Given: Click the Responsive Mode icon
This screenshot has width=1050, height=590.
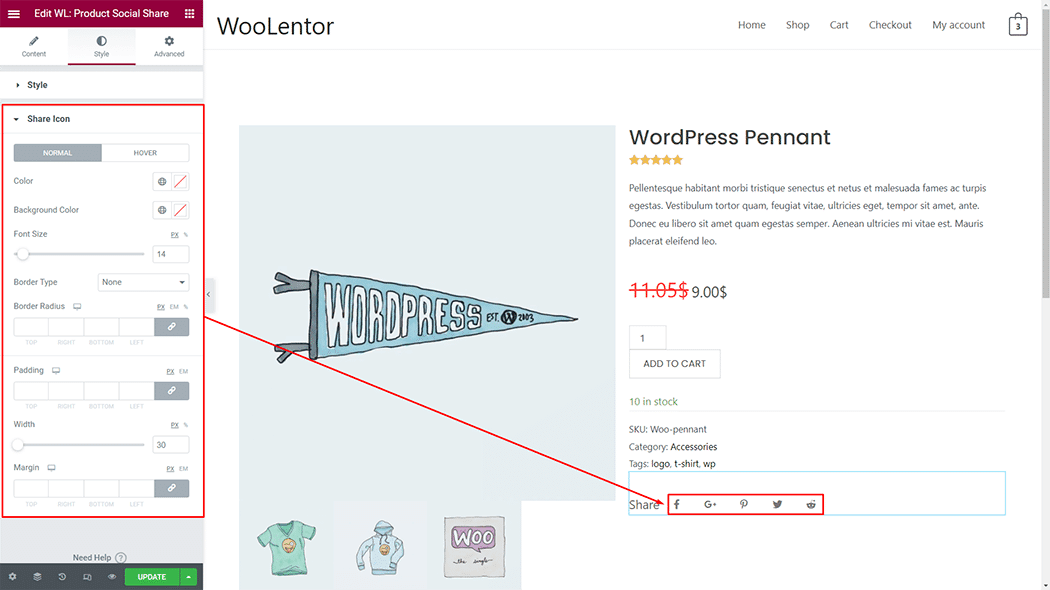Looking at the screenshot, I should pos(87,577).
